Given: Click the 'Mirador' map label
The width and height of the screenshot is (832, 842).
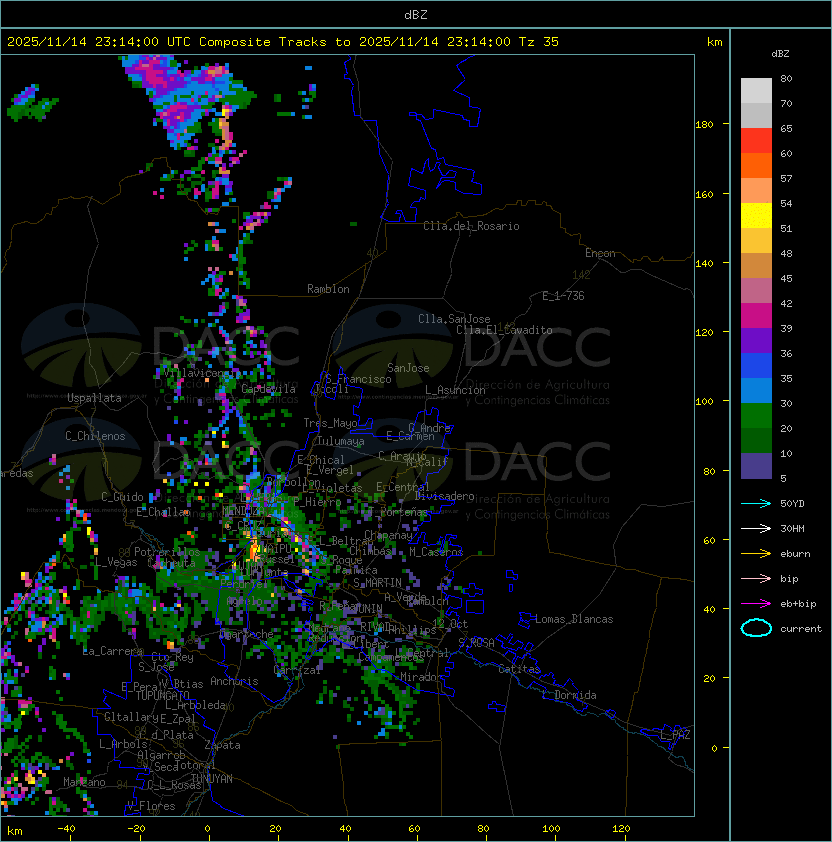Looking at the screenshot, I should 422,677.
